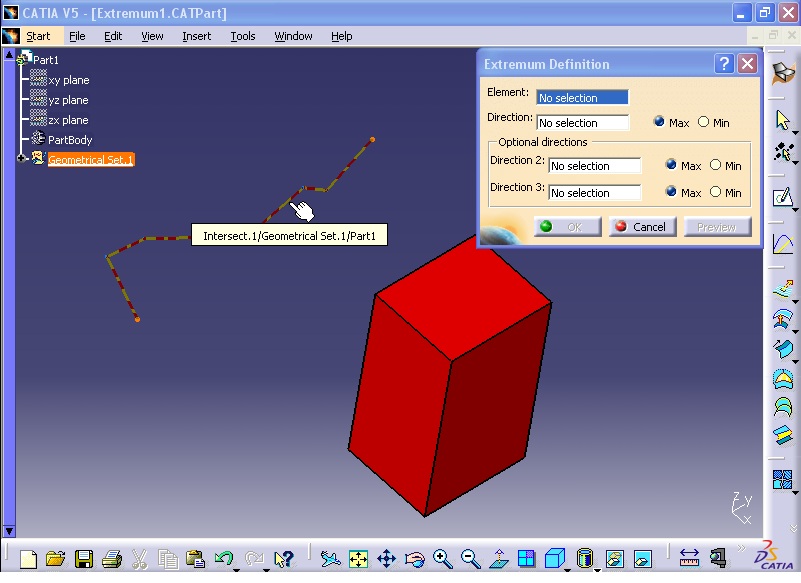Open the Select tool flyout arrow
This screenshot has height=583, width=801.
point(795,134)
